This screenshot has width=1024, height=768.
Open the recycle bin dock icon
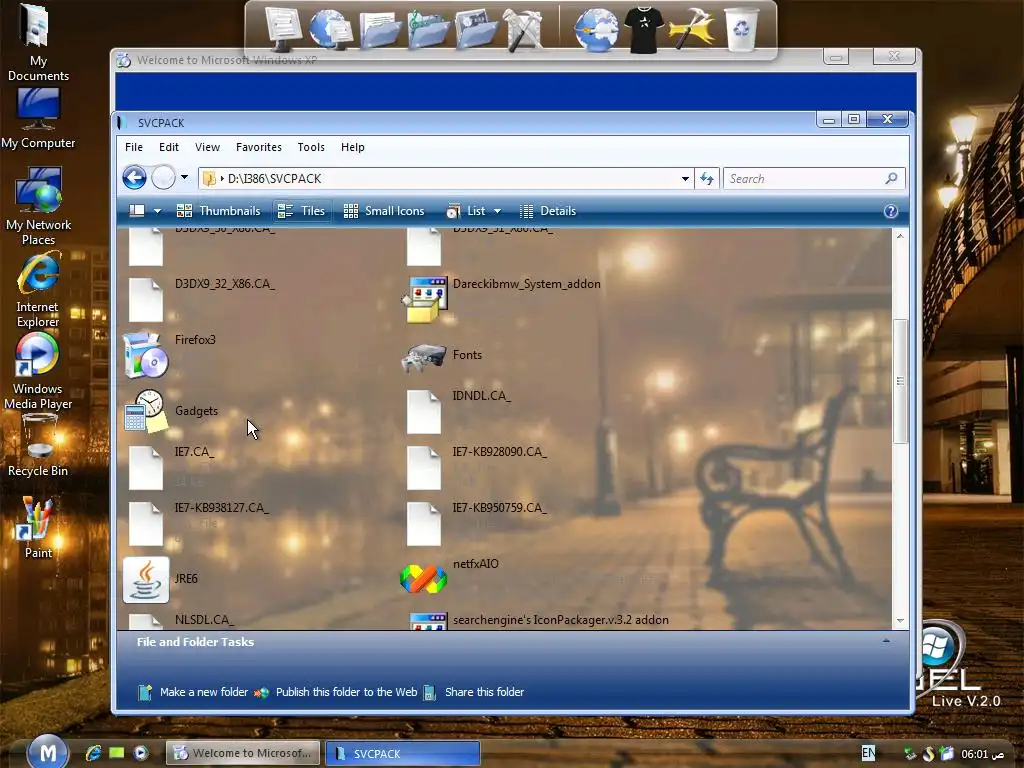[x=741, y=29]
